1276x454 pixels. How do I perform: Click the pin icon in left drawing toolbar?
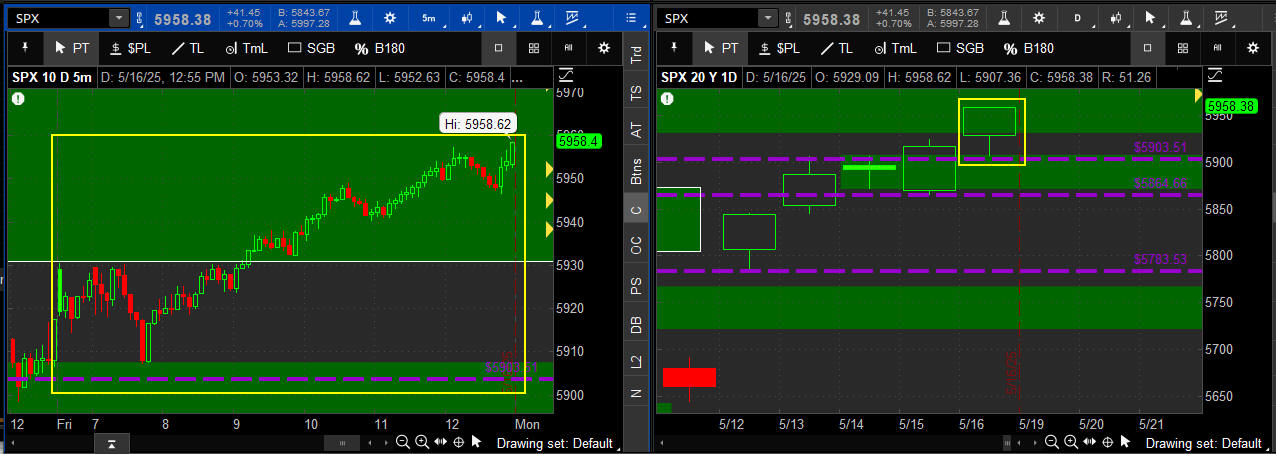click(x=27, y=48)
